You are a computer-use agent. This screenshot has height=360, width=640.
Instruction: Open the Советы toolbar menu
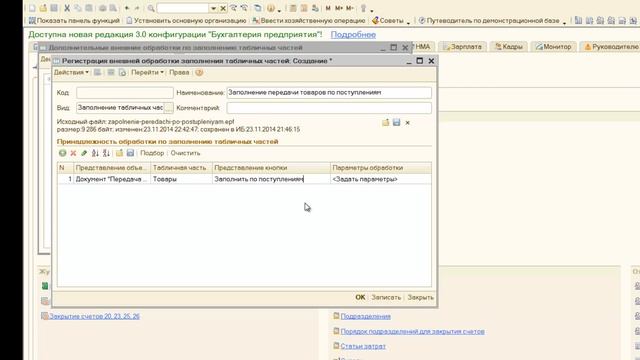click(x=390, y=20)
